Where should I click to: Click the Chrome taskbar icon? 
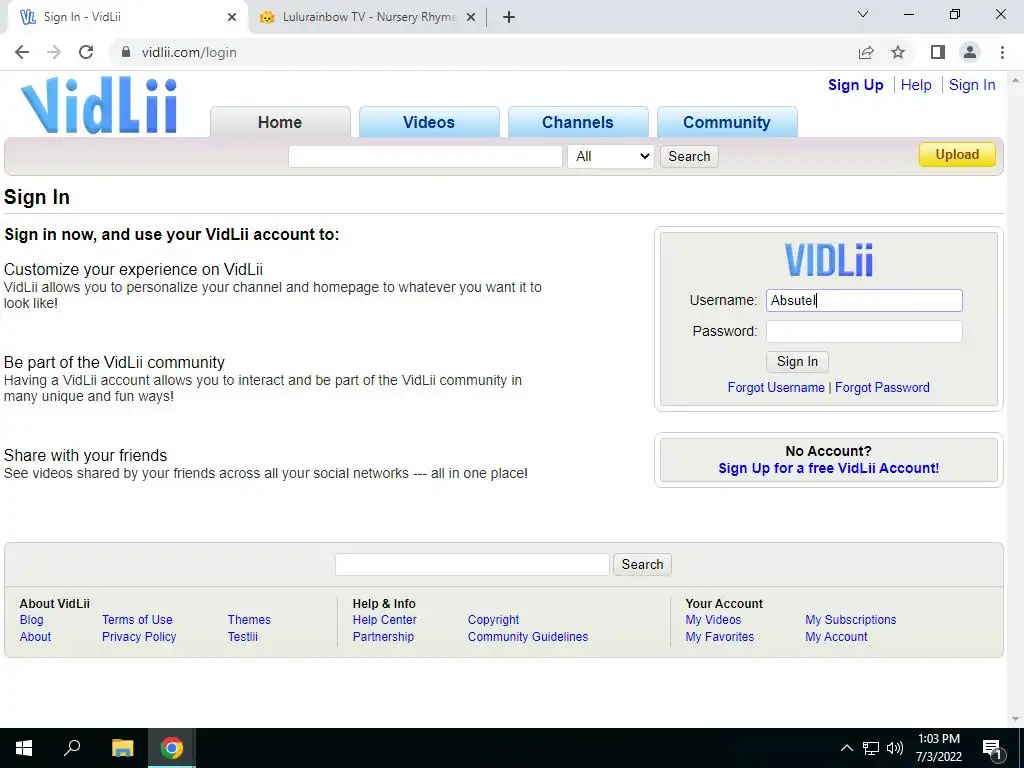coord(172,748)
